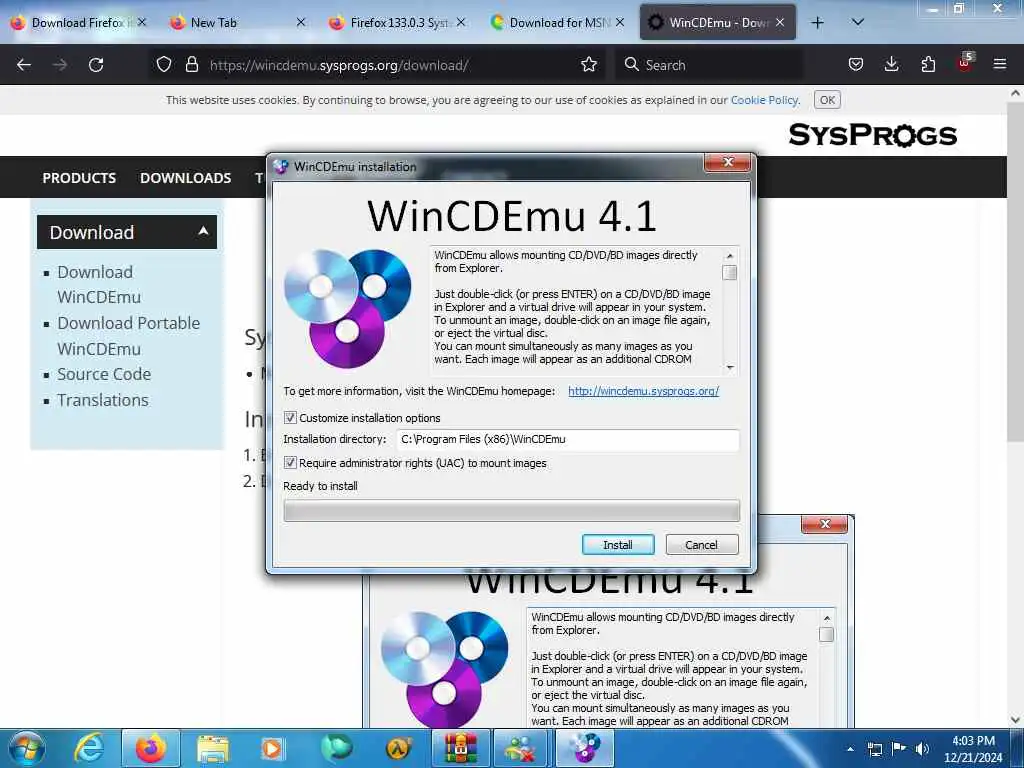The height and width of the screenshot is (768, 1024).
Task: Open the wincdemu.sysprogs.org homepage link
Action: tap(643, 391)
